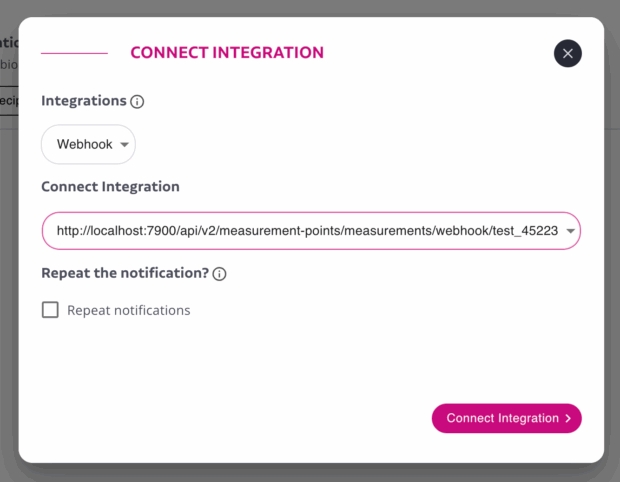The image size is (620, 482).
Task: Click the info icon beside Repeat the notification
Action: coord(220,274)
